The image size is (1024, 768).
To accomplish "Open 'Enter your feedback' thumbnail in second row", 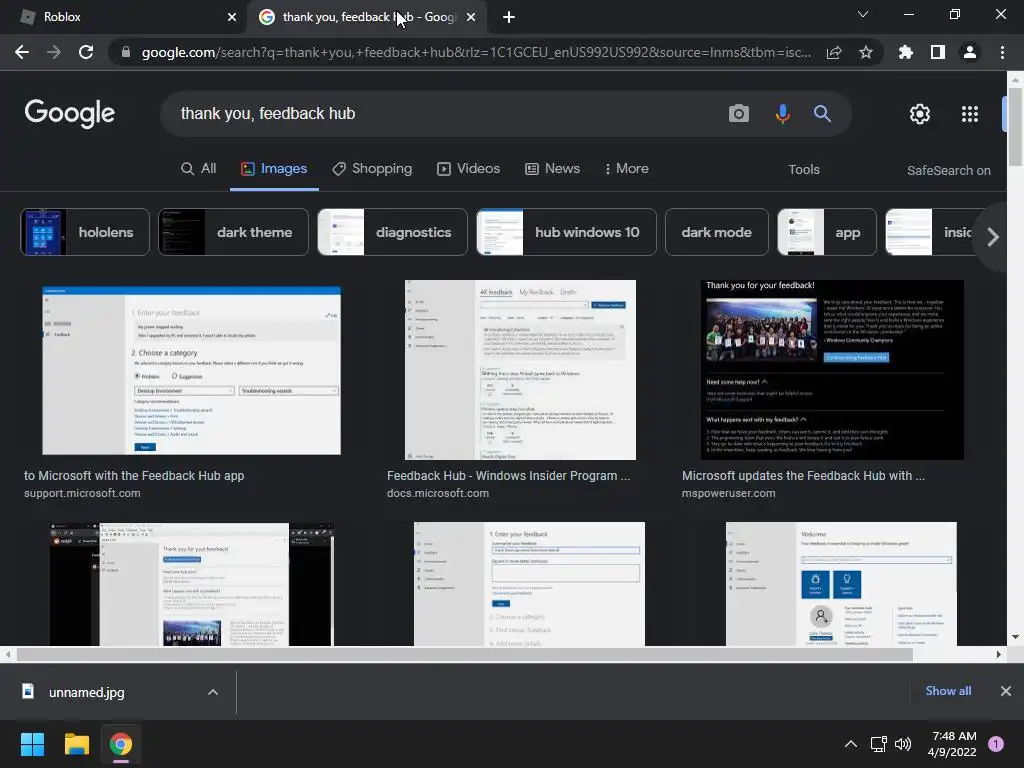I will [x=529, y=584].
